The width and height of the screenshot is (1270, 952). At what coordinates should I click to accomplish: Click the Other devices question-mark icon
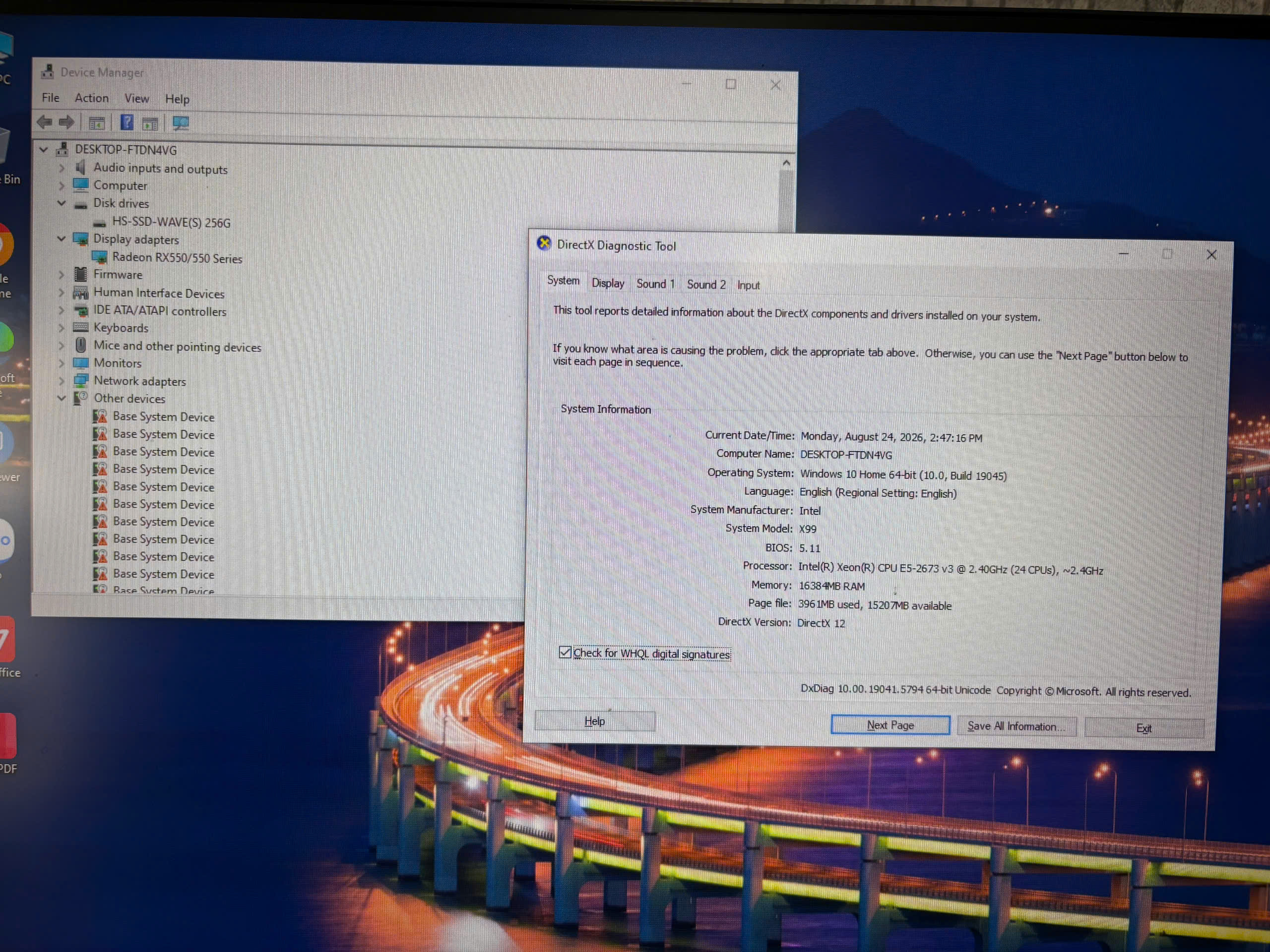pos(81,398)
